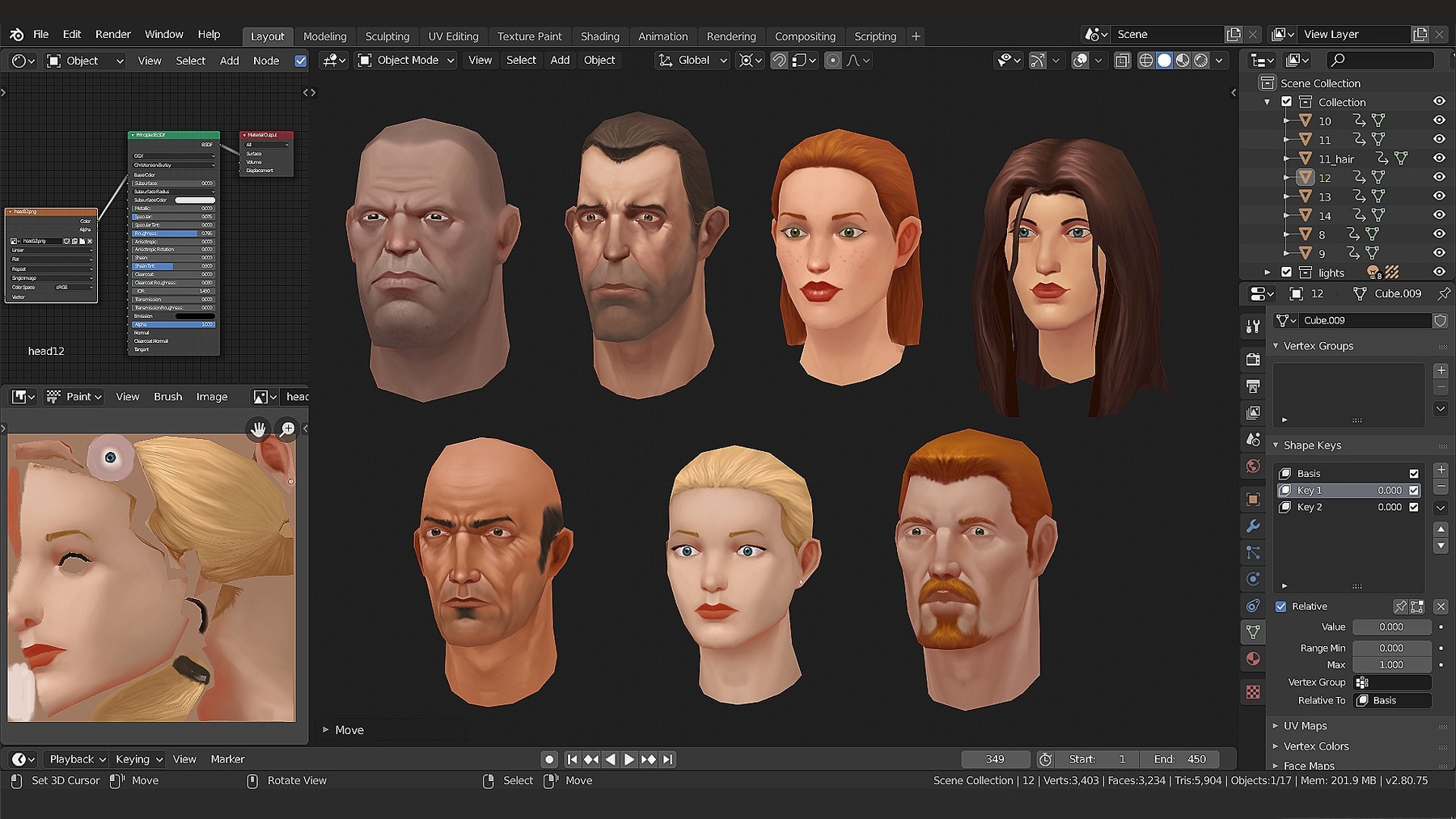Open the Object Mode dropdown
This screenshot has height=819, width=1456.
click(x=405, y=60)
